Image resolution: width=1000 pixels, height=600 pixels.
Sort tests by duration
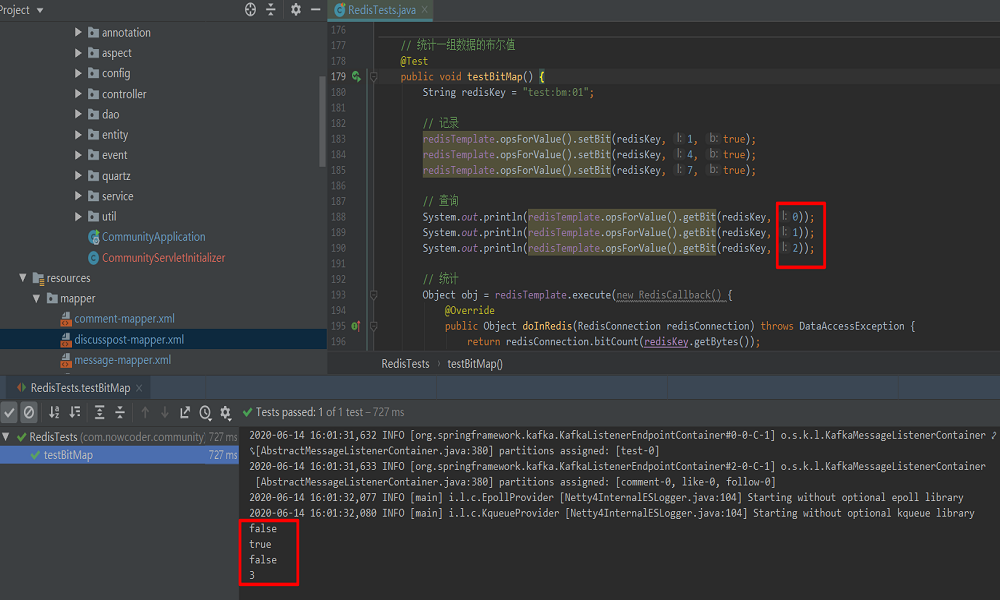pos(75,413)
